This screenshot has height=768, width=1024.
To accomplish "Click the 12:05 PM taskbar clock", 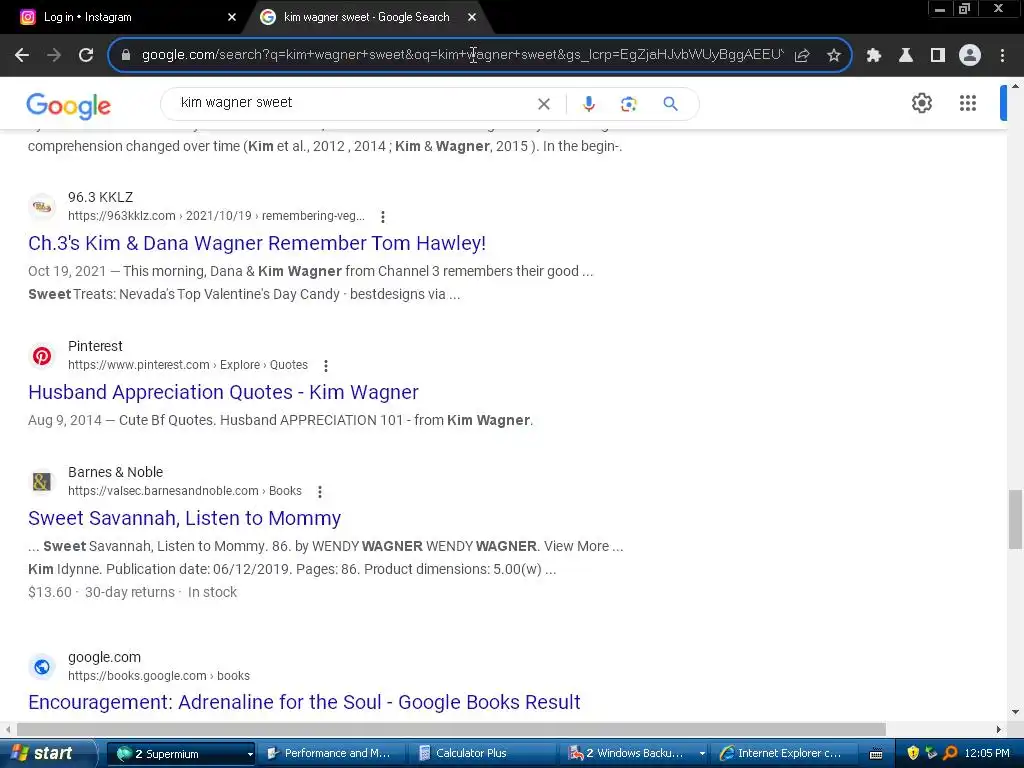I will (987, 753).
